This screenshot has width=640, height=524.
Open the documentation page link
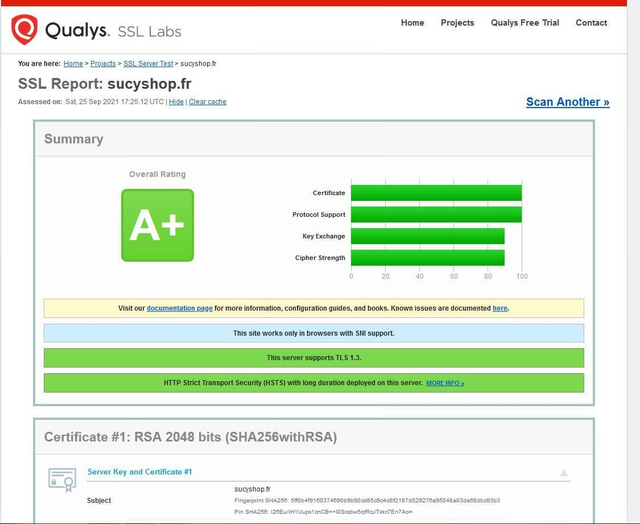click(x=180, y=308)
